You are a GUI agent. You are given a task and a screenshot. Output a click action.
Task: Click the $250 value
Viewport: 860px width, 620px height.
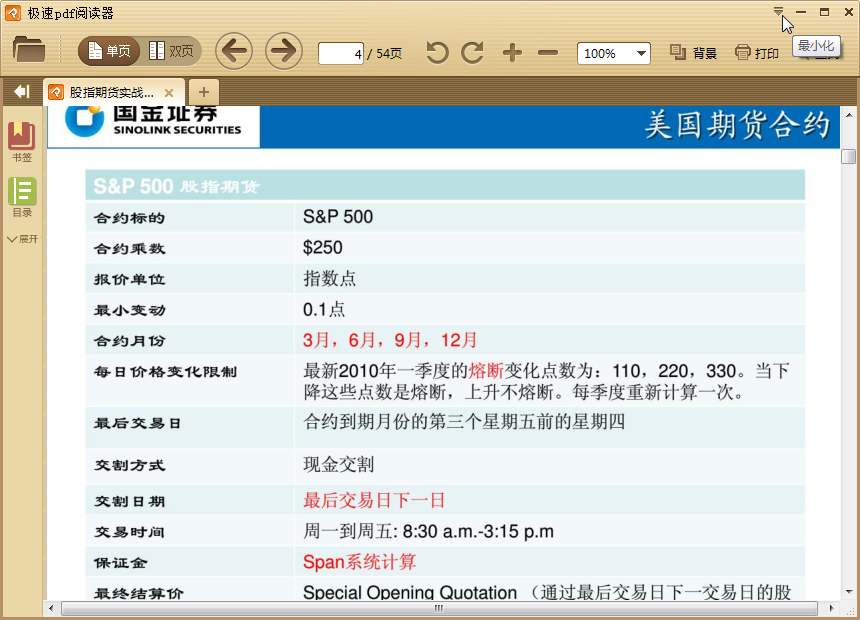coord(322,247)
